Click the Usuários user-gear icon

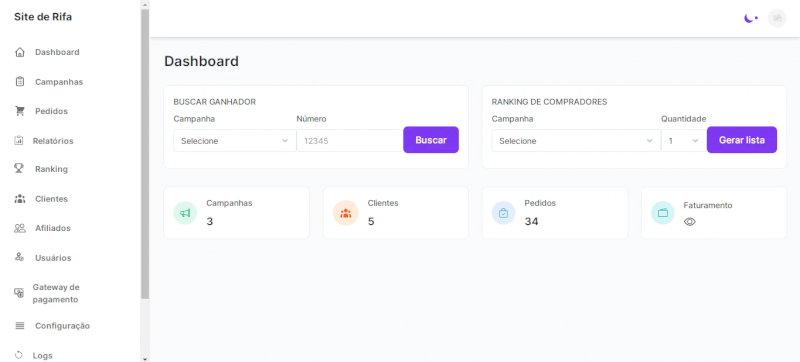coord(19,257)
